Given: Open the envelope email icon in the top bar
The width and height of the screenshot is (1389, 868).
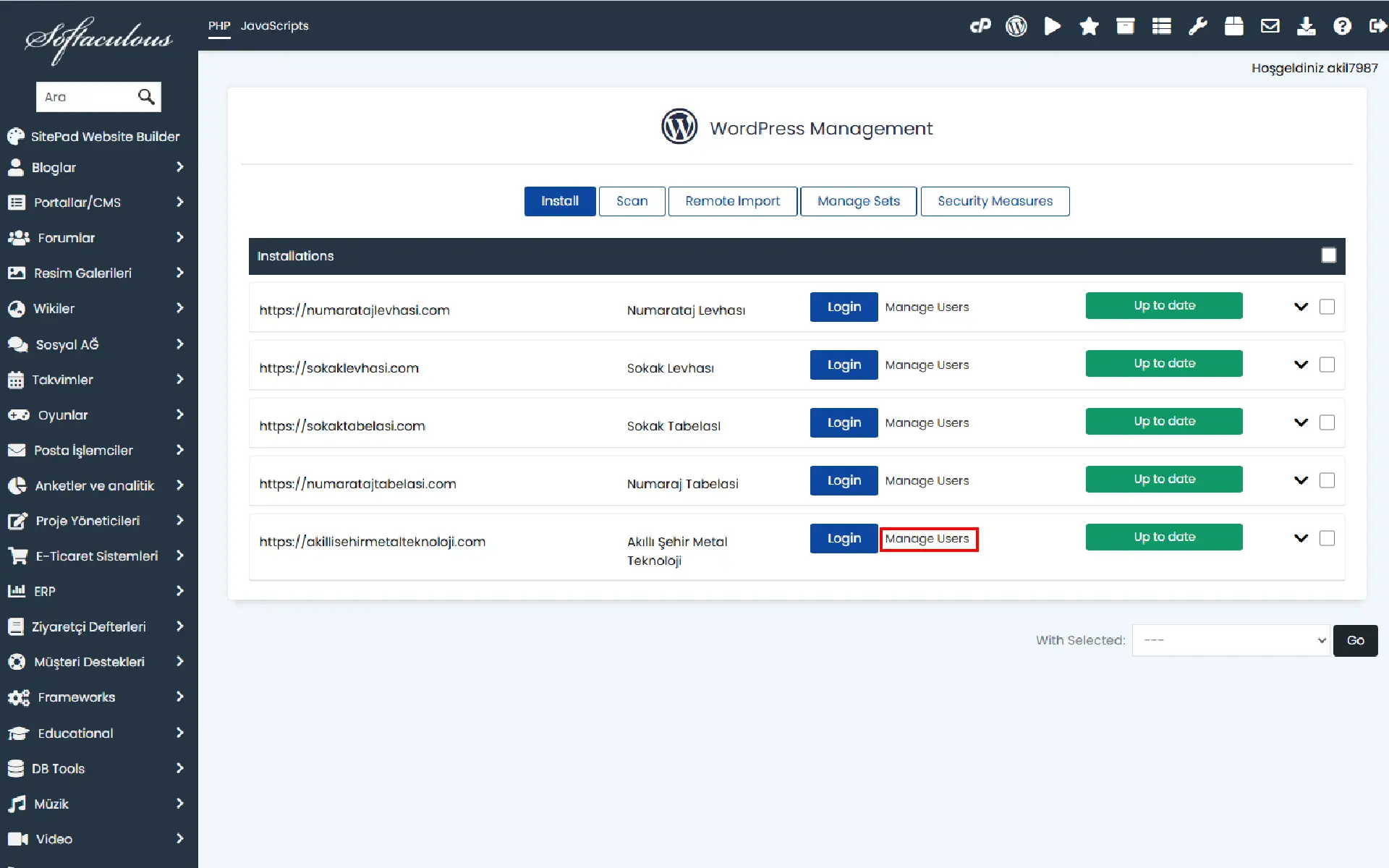Looking at the screenshot, I should point(1270,27).
